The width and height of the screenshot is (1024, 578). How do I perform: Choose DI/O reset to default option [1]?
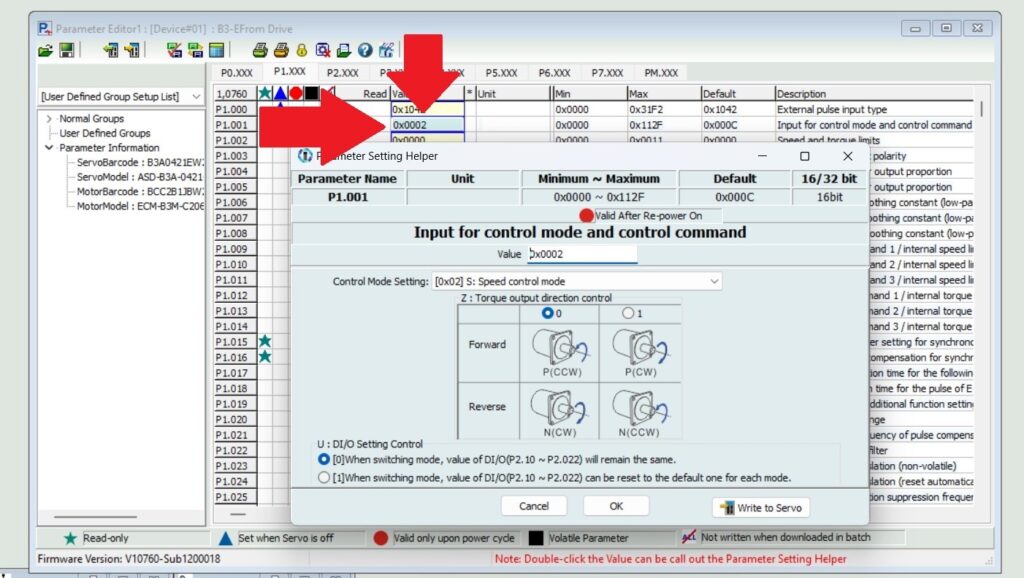[x=323, y=478]
